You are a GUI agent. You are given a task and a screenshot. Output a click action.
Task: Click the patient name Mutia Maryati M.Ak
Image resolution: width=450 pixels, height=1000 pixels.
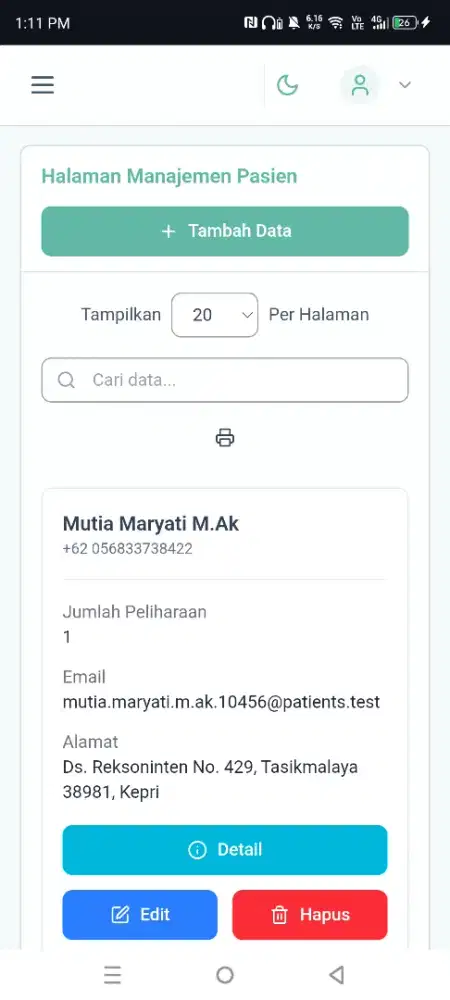pos(151,524)
